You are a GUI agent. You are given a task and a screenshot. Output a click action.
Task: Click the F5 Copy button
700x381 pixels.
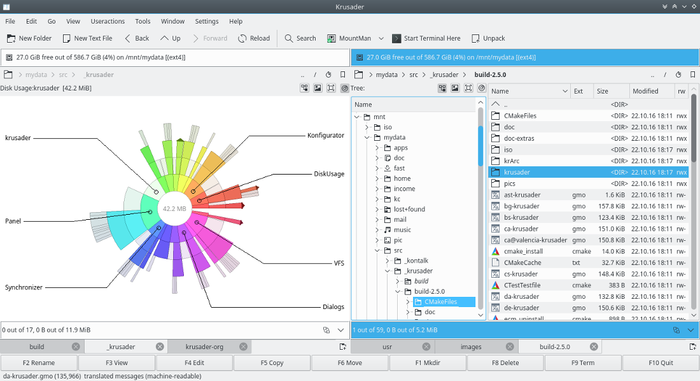coord(272,363)
